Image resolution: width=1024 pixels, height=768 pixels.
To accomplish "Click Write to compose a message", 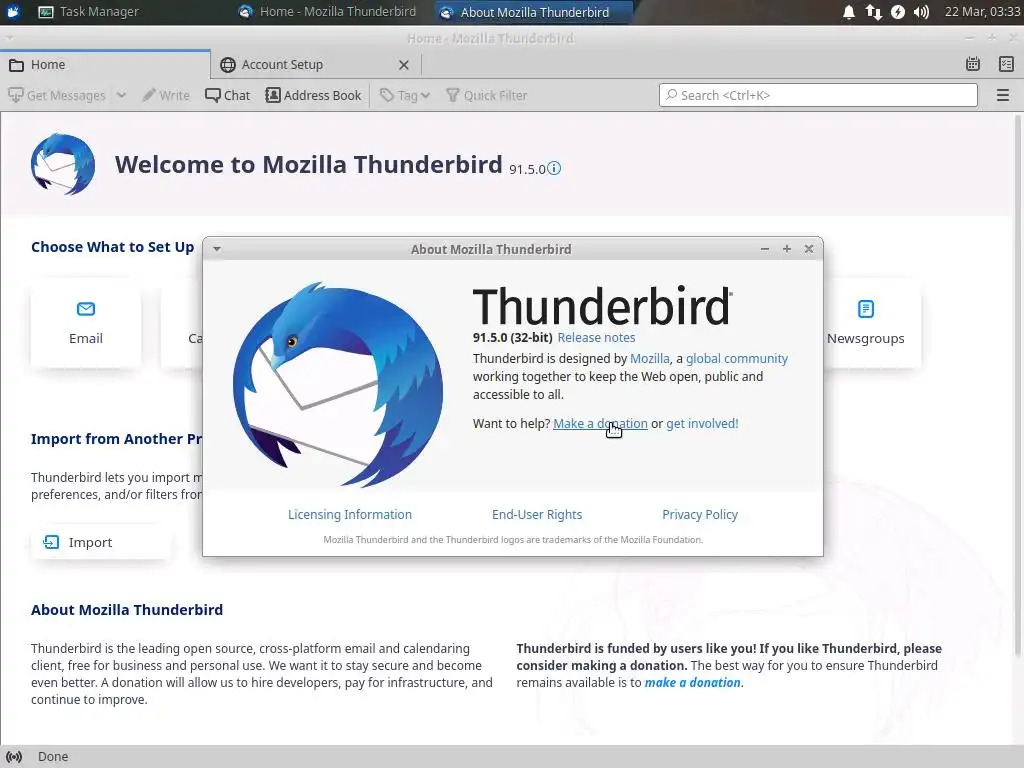I will [x=166, y=95].
